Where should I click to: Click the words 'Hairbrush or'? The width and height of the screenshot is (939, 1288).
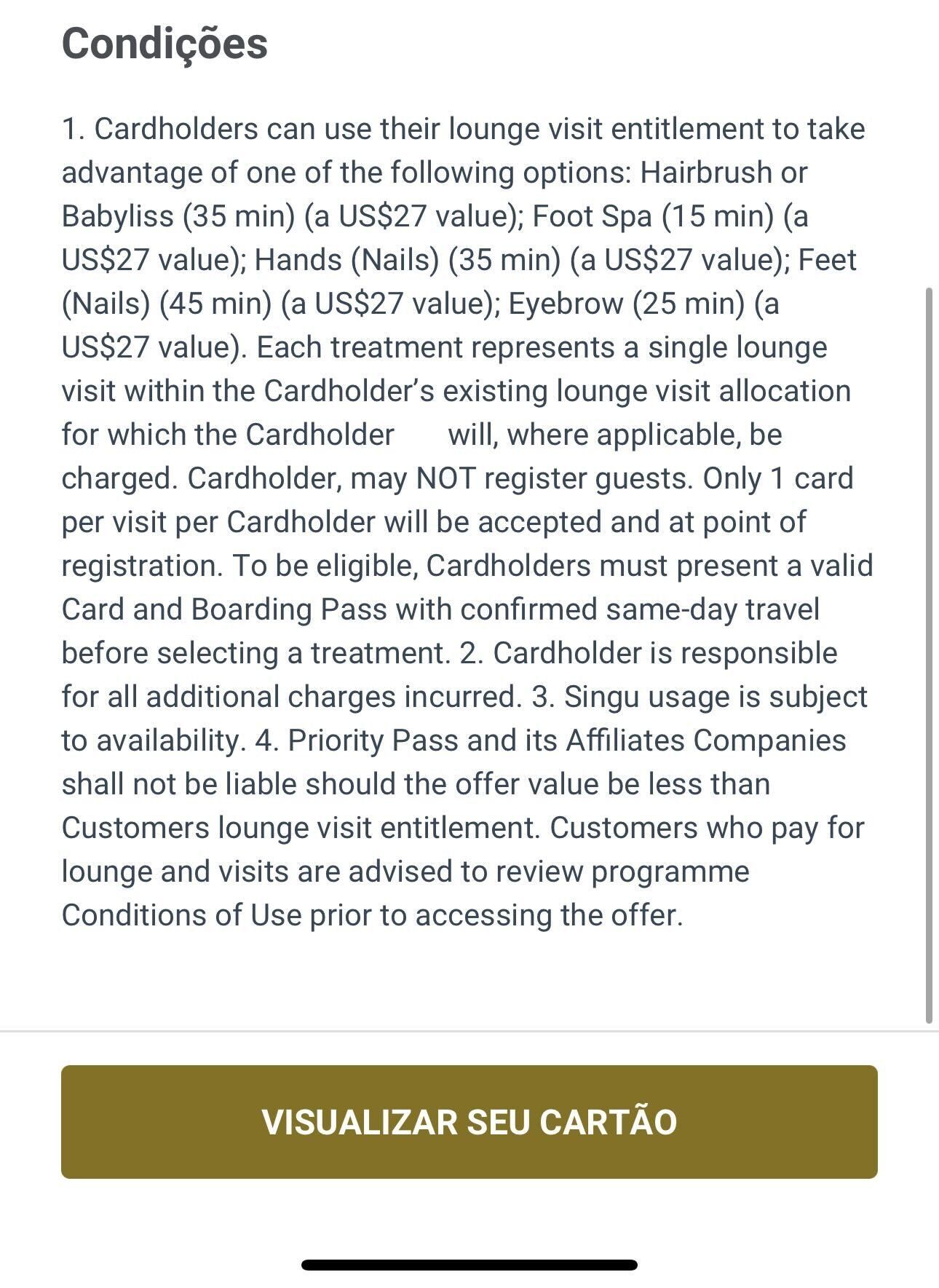(724, 173)
